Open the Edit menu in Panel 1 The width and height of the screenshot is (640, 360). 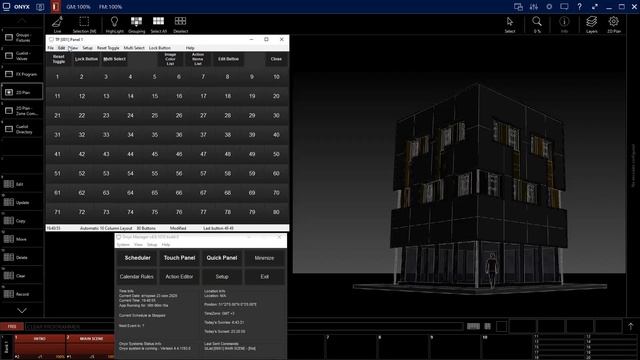click(62, 48)
